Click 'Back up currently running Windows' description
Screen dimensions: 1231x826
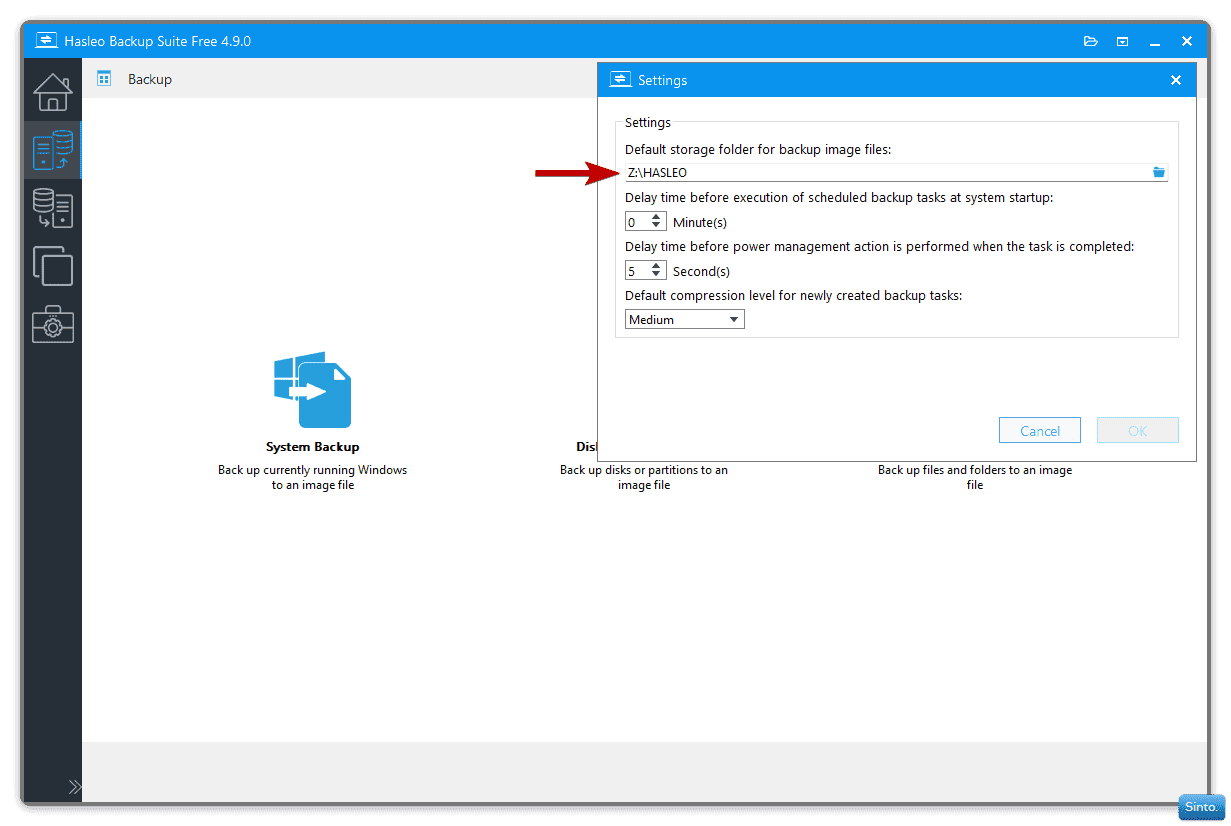[x=313, y=477]
